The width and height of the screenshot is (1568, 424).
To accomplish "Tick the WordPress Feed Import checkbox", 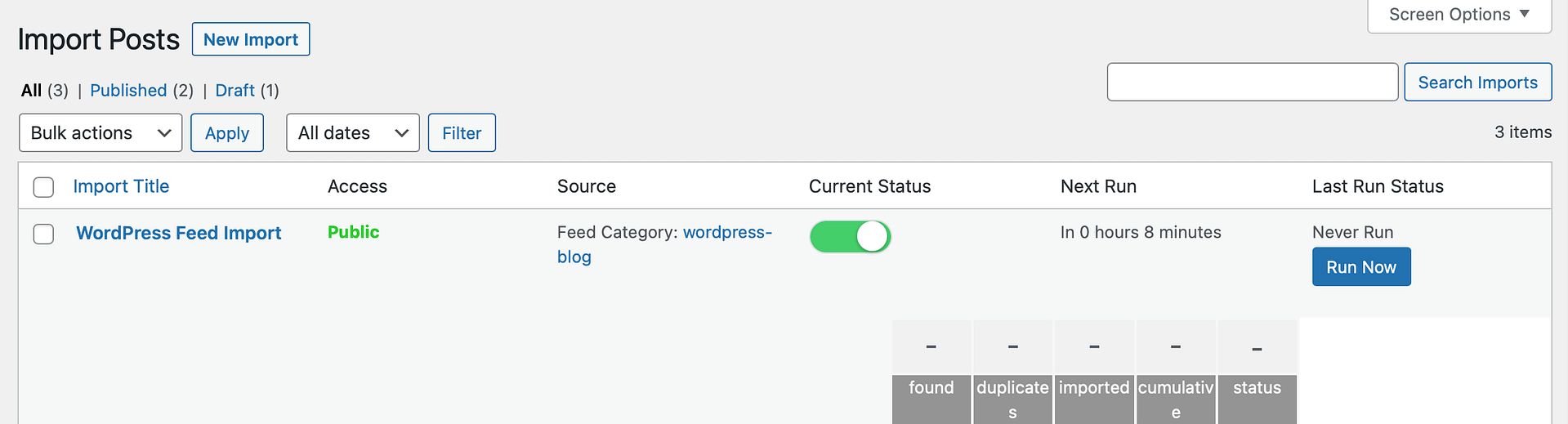I will pyautogui.click(x=43, y=234).
